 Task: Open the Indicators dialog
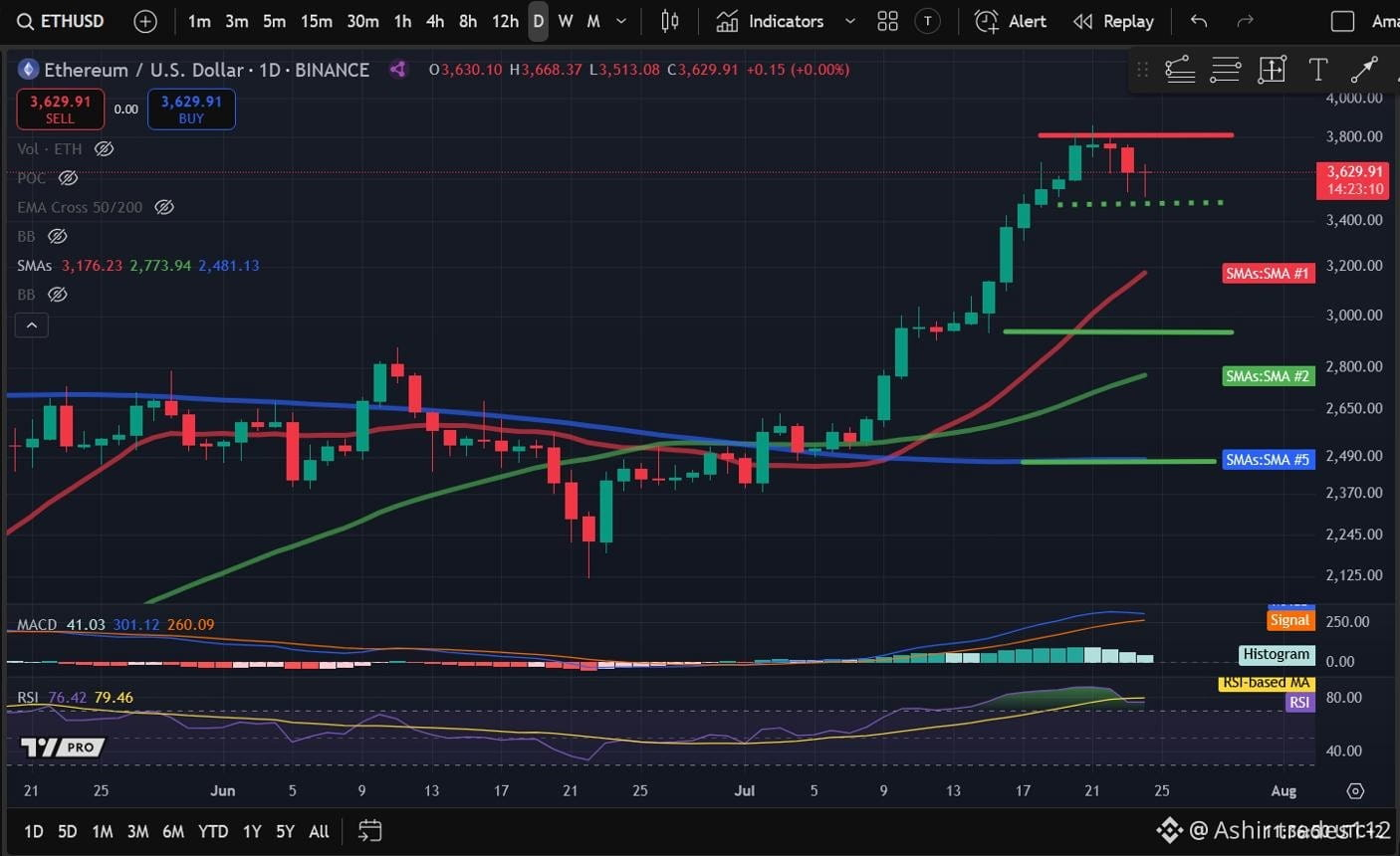786,21
